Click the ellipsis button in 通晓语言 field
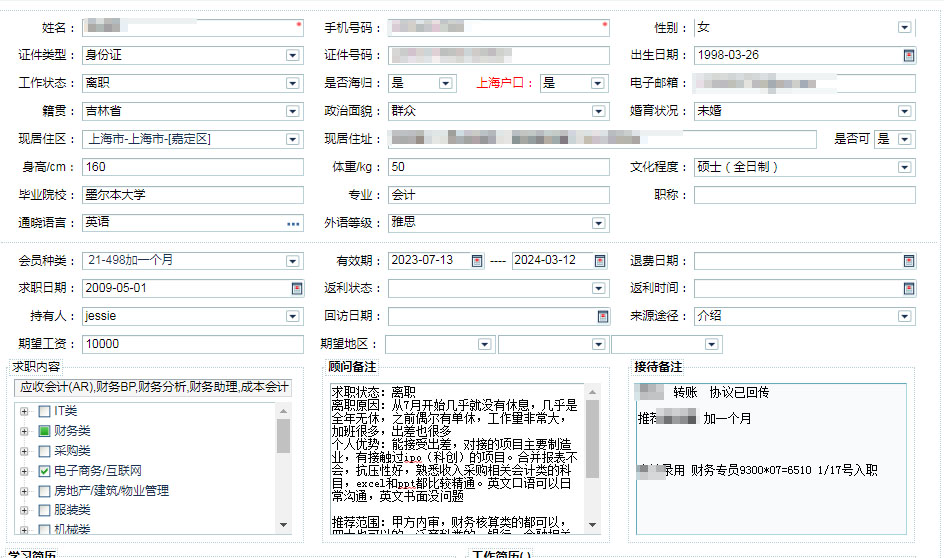Image resolution: width=944 pixels, height=558 pixels. [293, 224]
